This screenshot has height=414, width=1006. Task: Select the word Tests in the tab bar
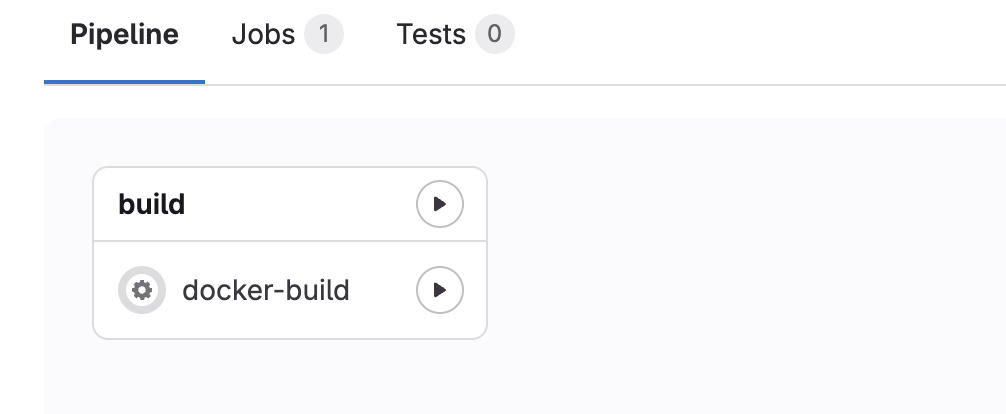tap(431, 34)
